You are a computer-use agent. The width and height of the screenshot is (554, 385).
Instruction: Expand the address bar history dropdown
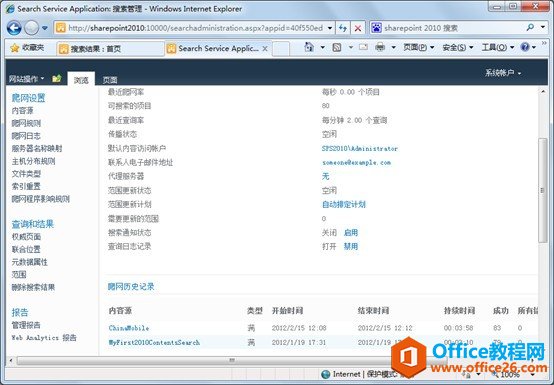point(330,28)
